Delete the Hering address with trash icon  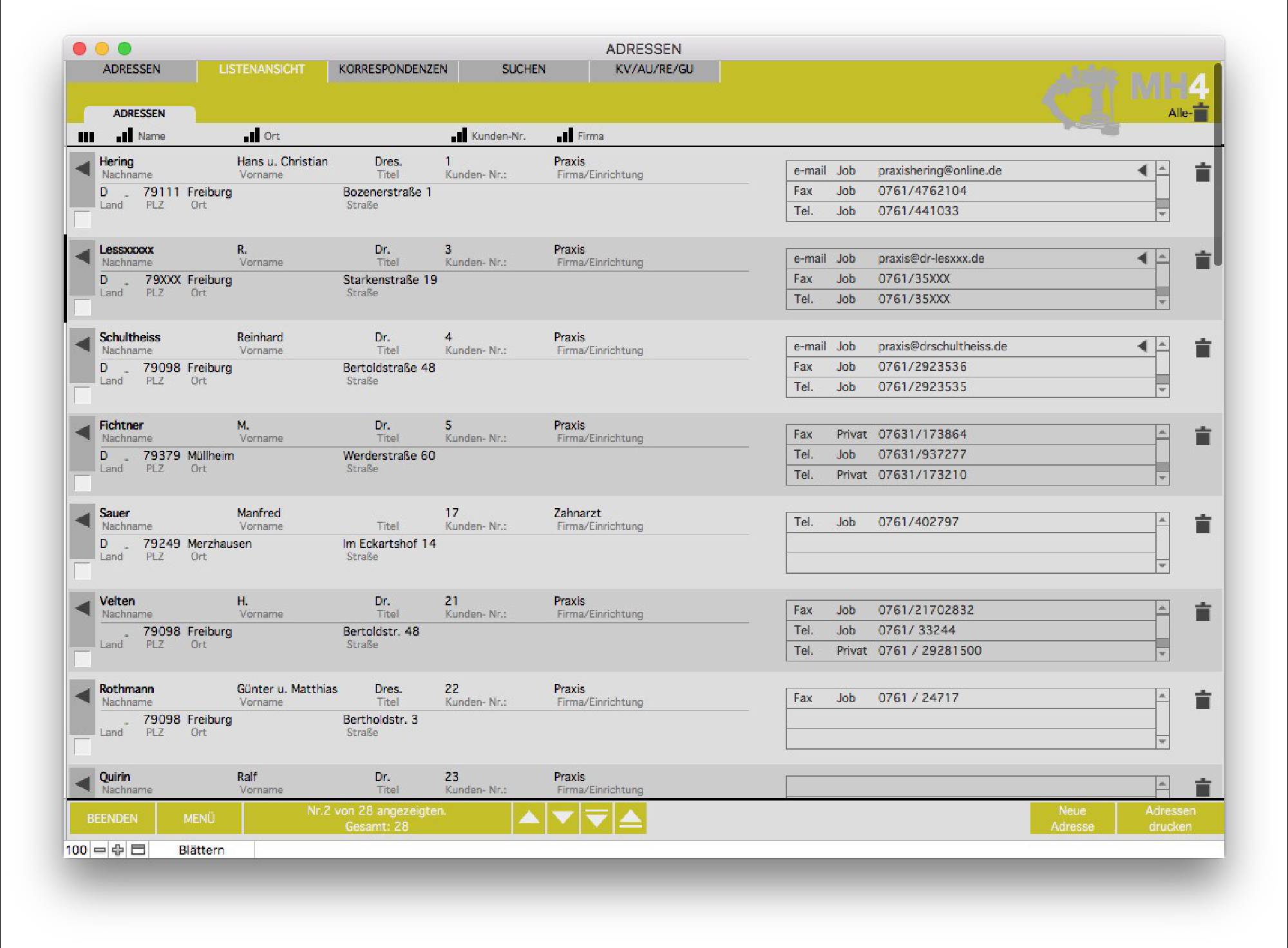tap(1202, 173)
